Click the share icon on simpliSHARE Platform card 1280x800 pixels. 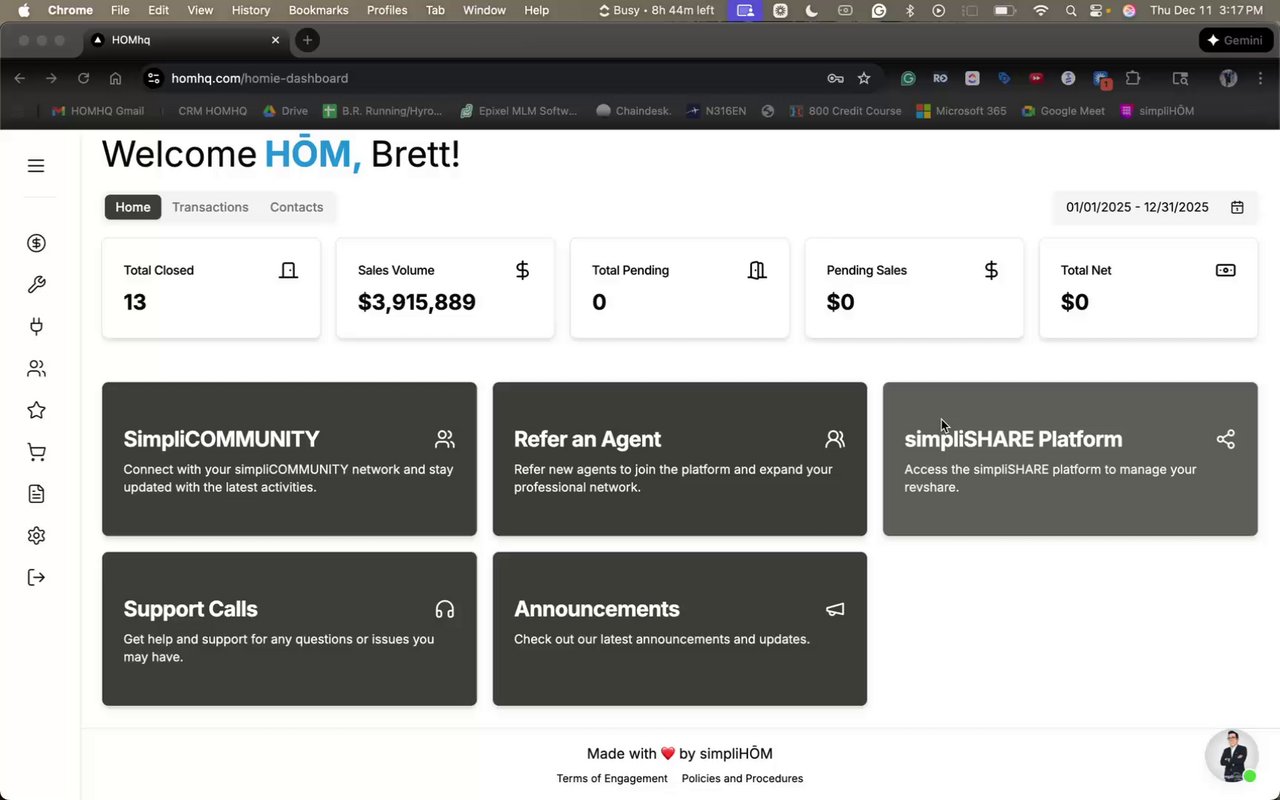[x=1225, y=439]
